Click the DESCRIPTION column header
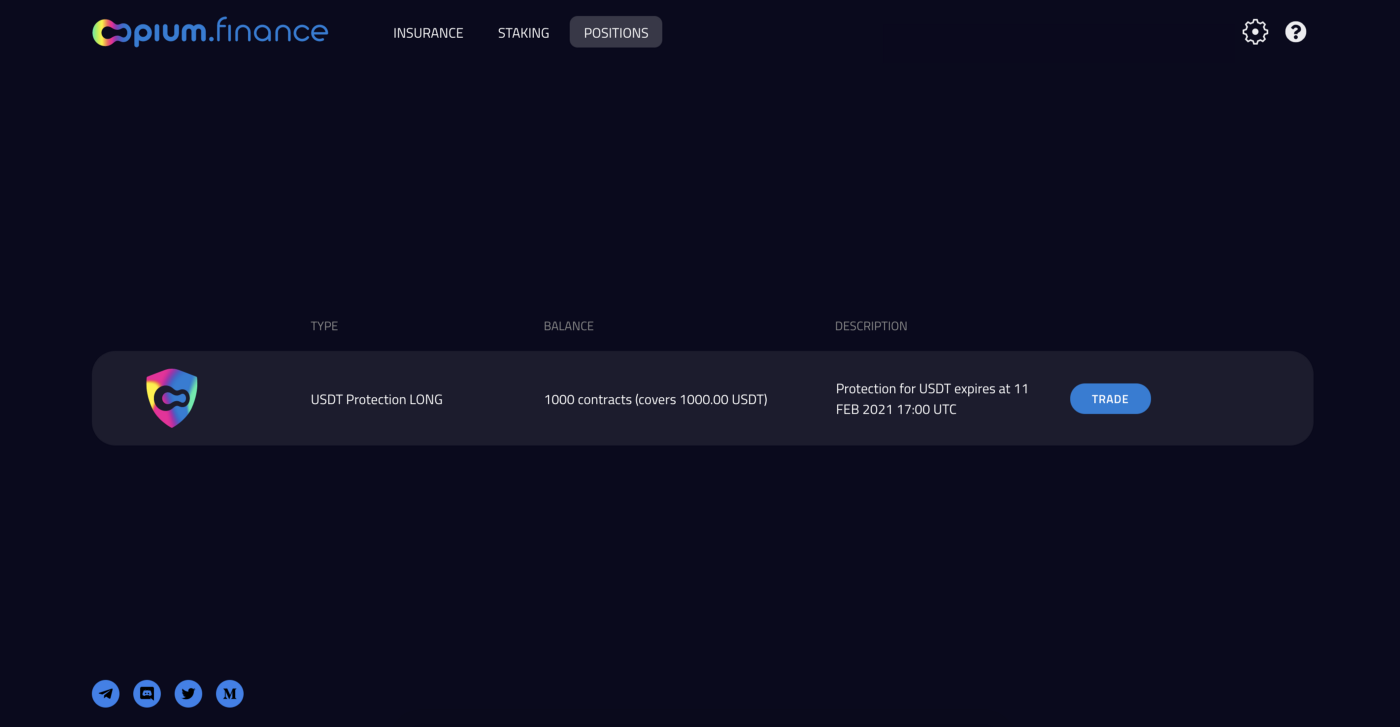 click(x=871, y=326)
